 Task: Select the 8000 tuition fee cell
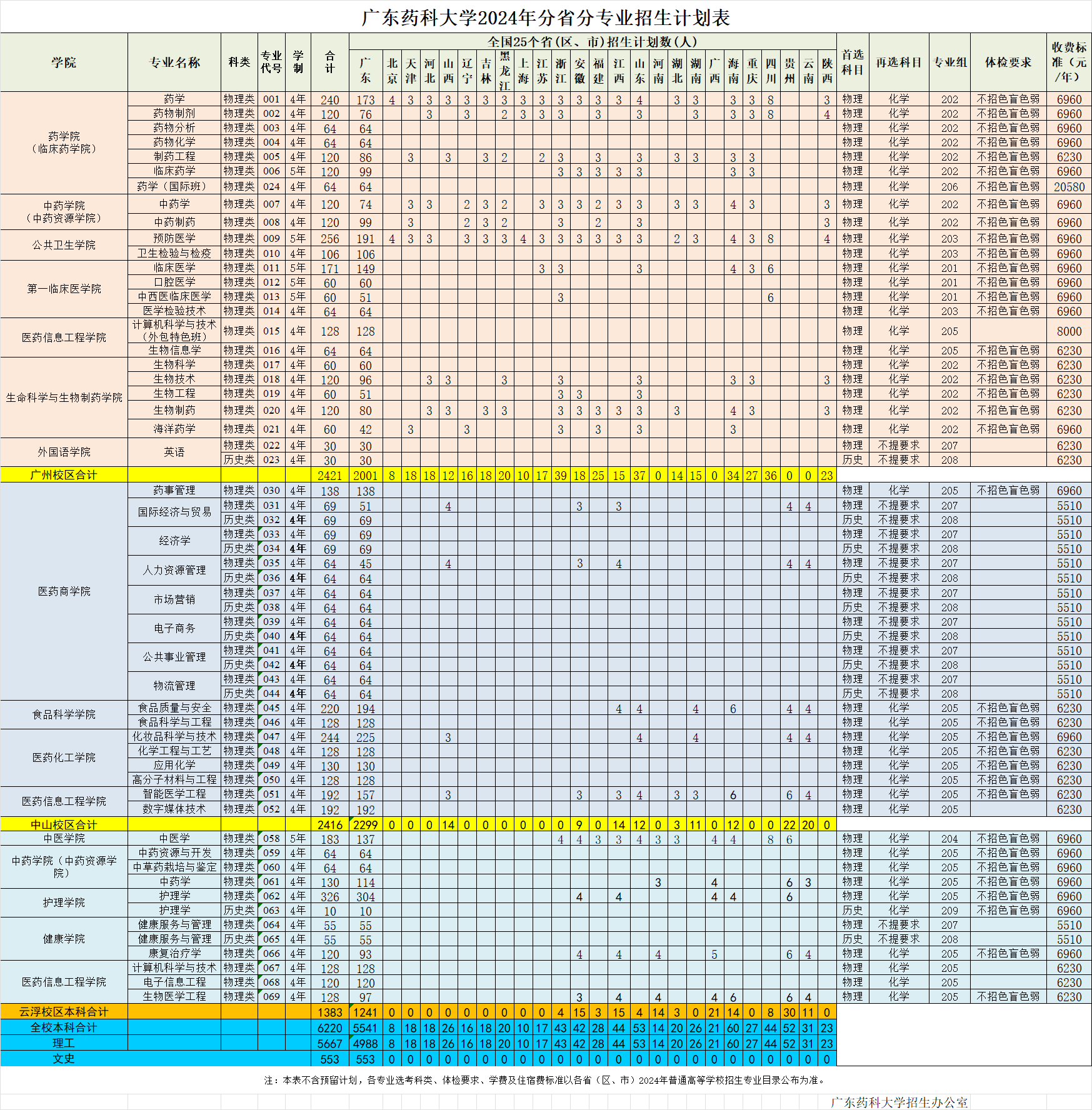tap(1068, 331)
